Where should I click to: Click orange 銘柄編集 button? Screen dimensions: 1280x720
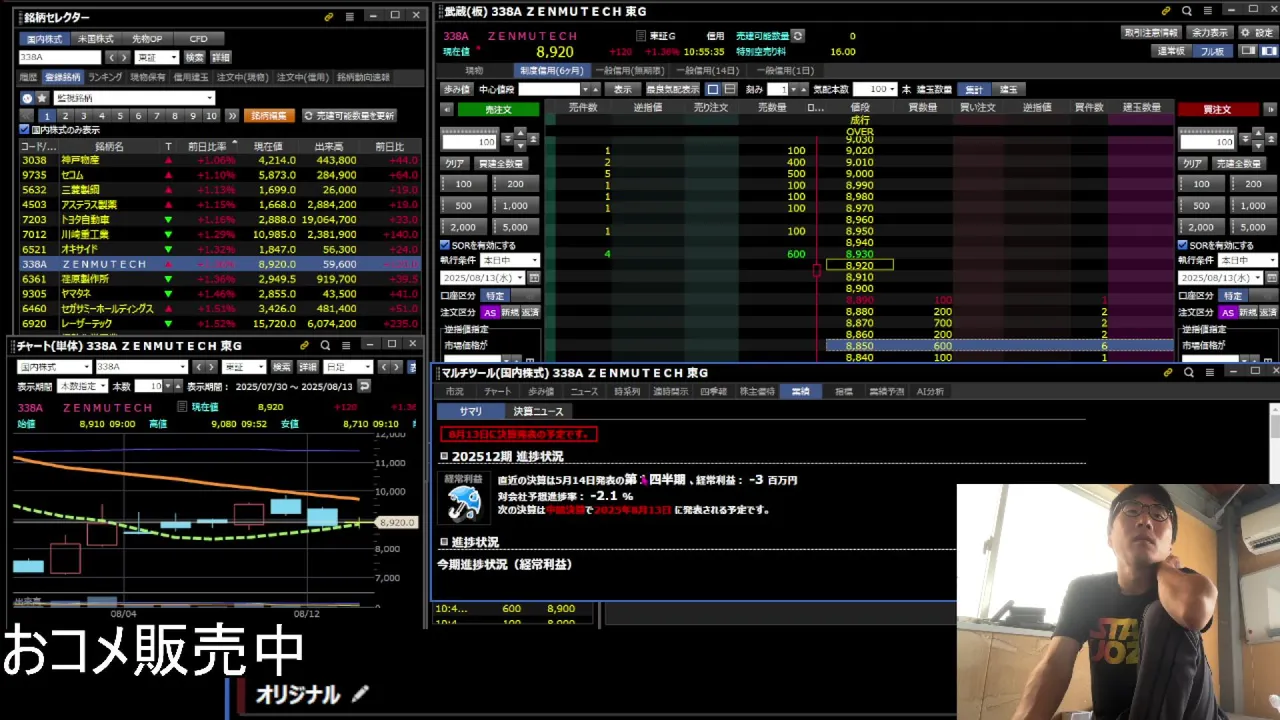[269, 115]
